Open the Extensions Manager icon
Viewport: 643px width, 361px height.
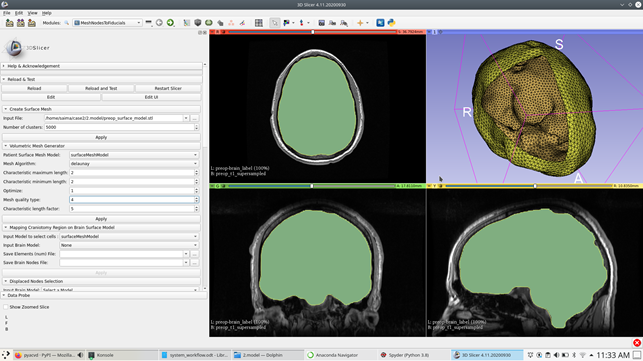[380, 23]
